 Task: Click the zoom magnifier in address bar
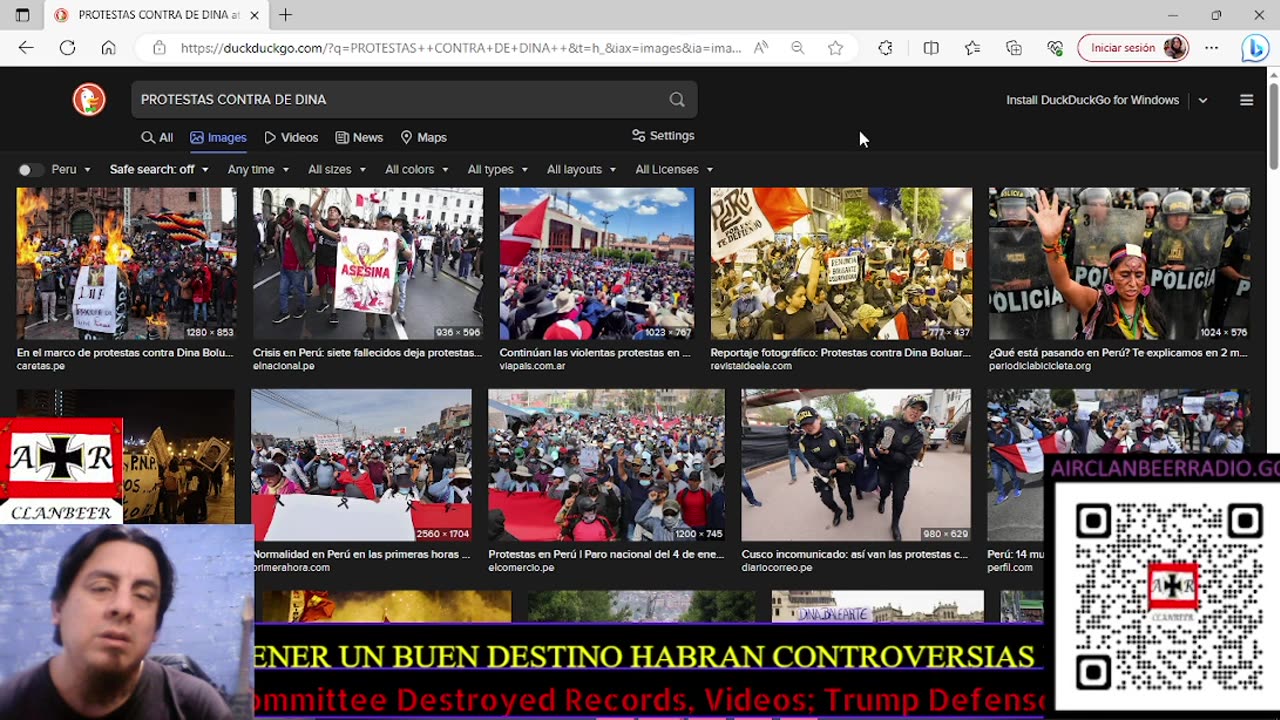[x=797, y=48]
